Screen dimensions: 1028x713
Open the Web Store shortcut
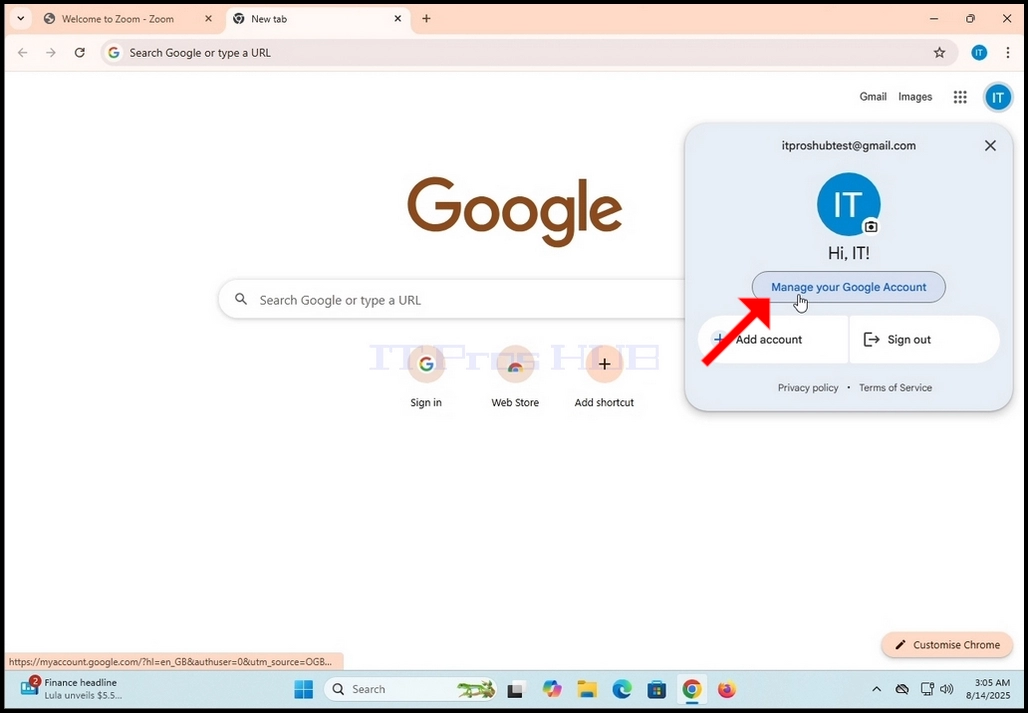pos(515,376)
